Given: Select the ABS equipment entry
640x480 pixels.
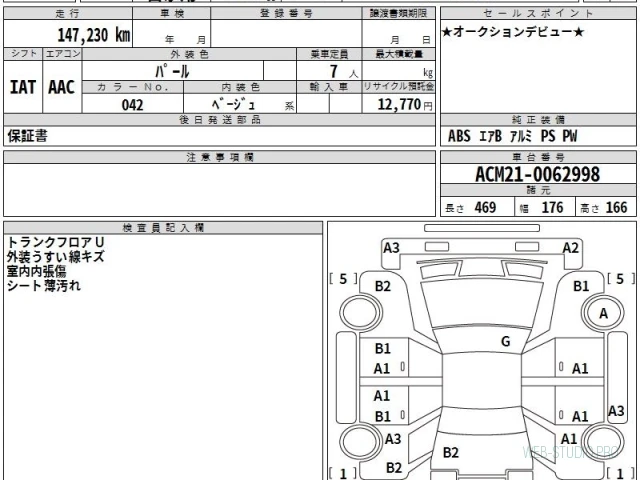Looking at the screenshot, I should [459, 136].
